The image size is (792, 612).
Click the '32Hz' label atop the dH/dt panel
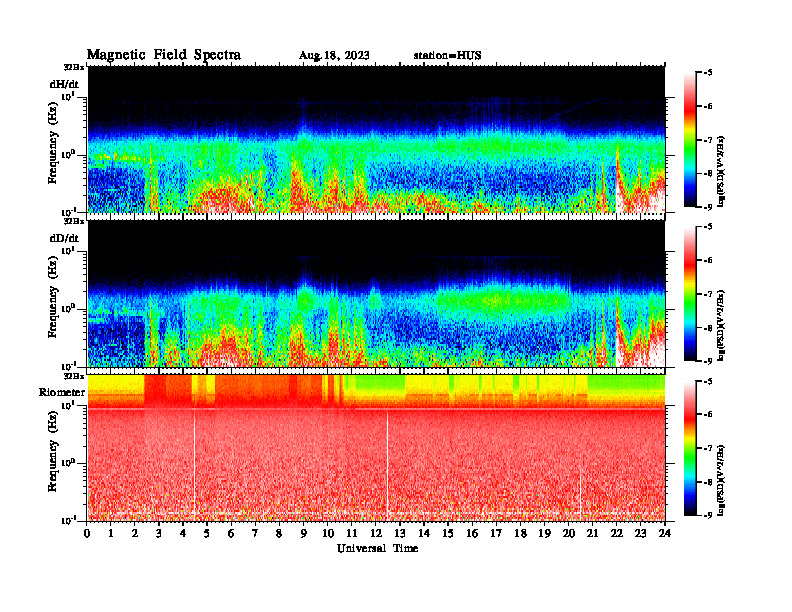[x=74, y=67]
